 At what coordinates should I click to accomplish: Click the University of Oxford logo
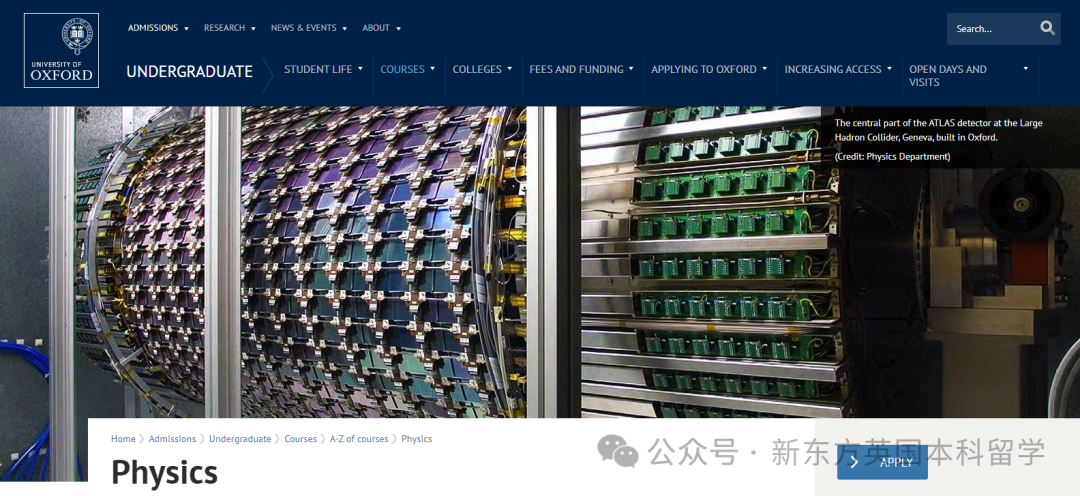point(61,50)
